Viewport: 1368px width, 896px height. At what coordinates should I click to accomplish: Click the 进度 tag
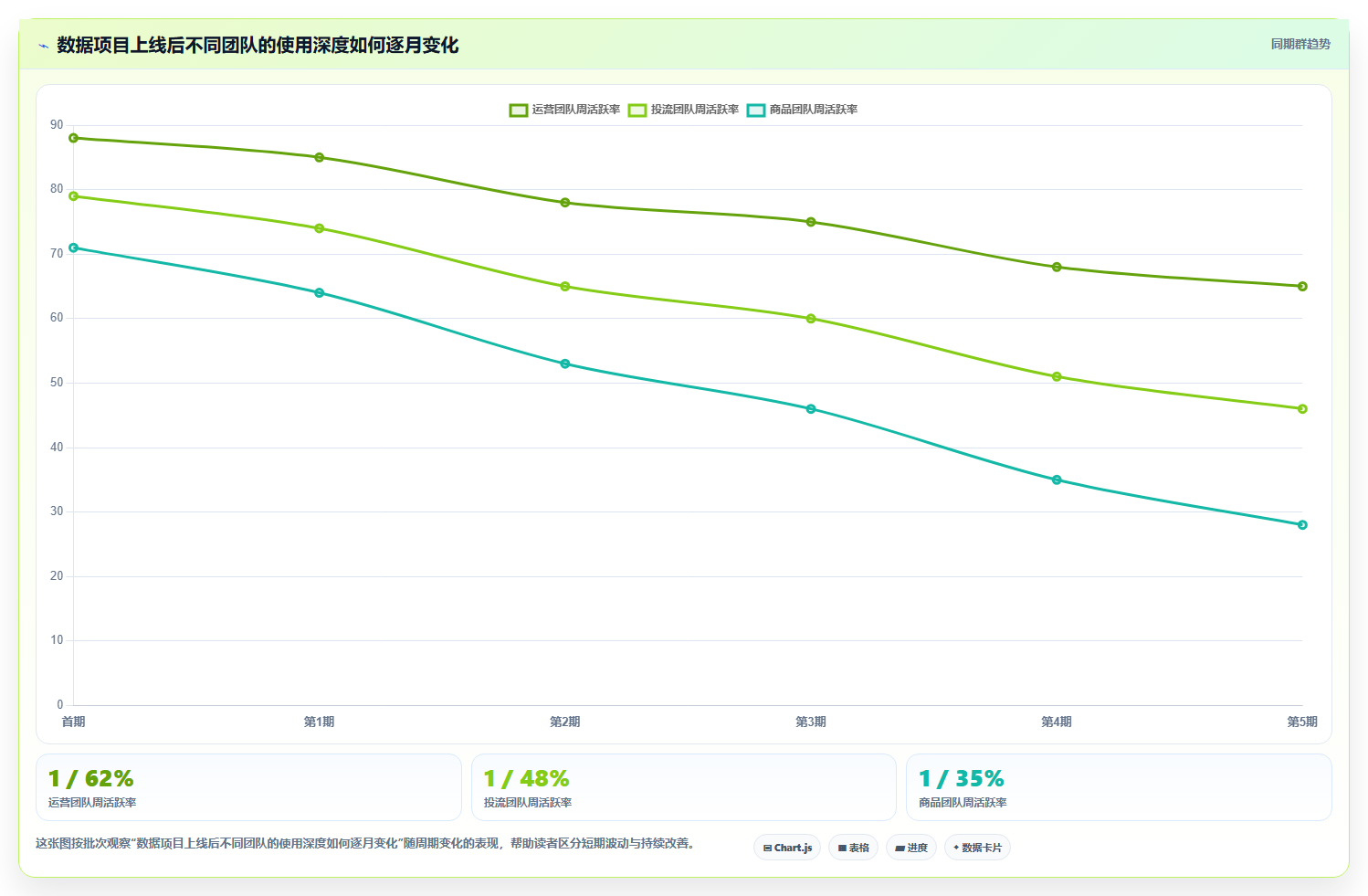click(x=911, y=848)
